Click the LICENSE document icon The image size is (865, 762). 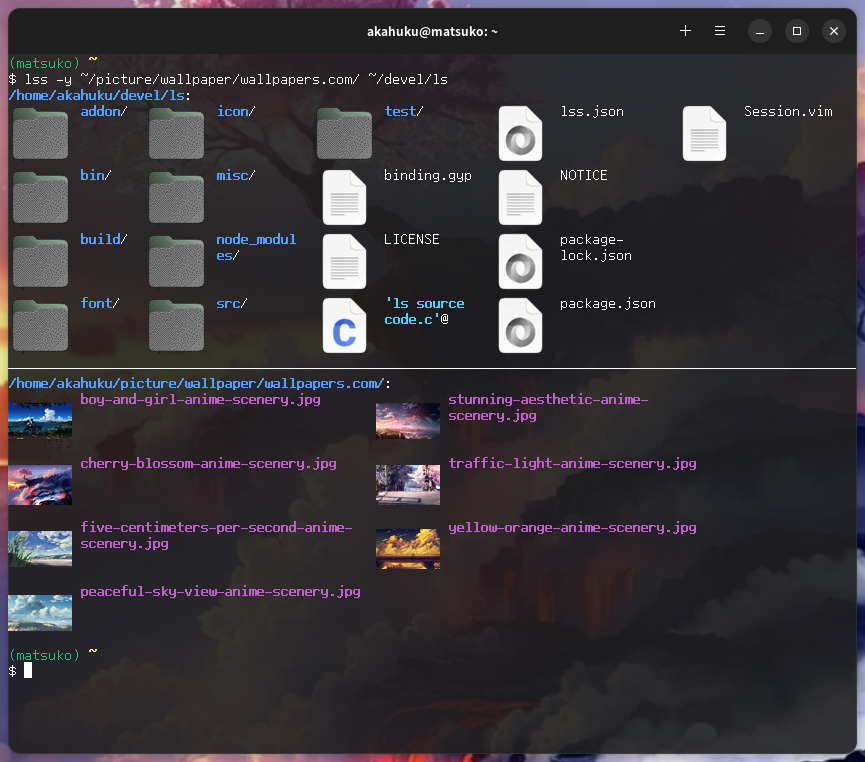click(344, 262)
